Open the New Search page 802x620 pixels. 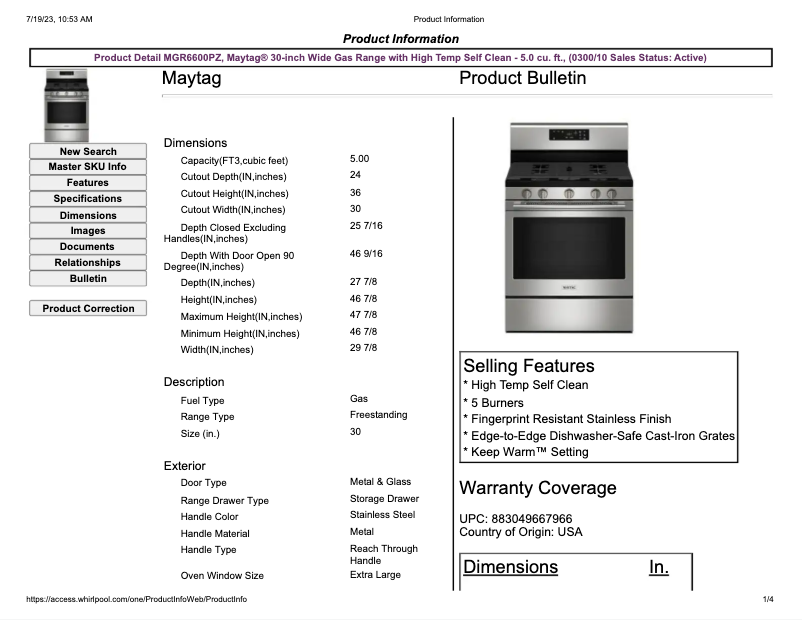tap(87, 151)
